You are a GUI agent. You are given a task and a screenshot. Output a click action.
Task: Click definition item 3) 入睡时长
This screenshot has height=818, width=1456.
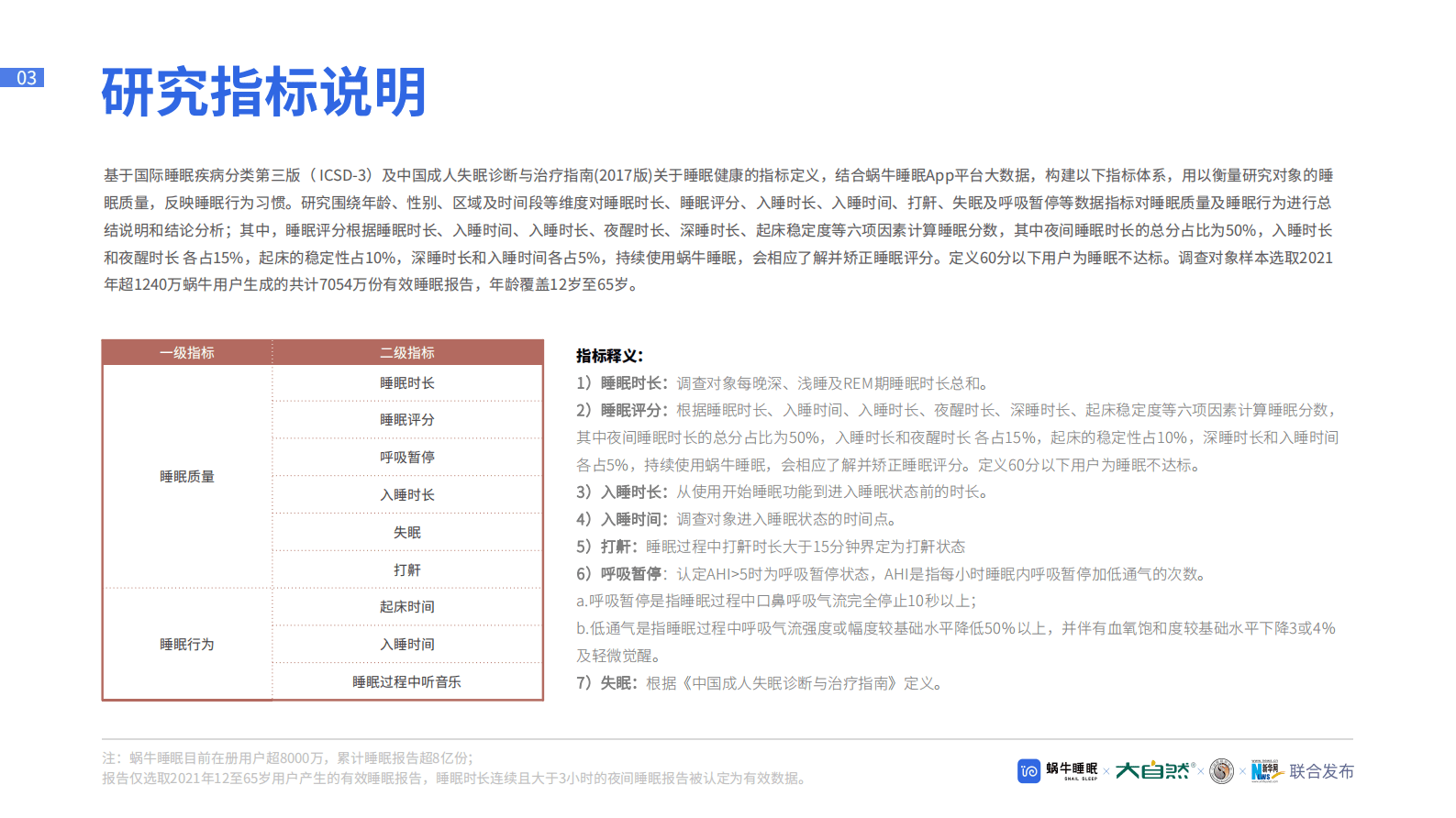coord(782,492)
